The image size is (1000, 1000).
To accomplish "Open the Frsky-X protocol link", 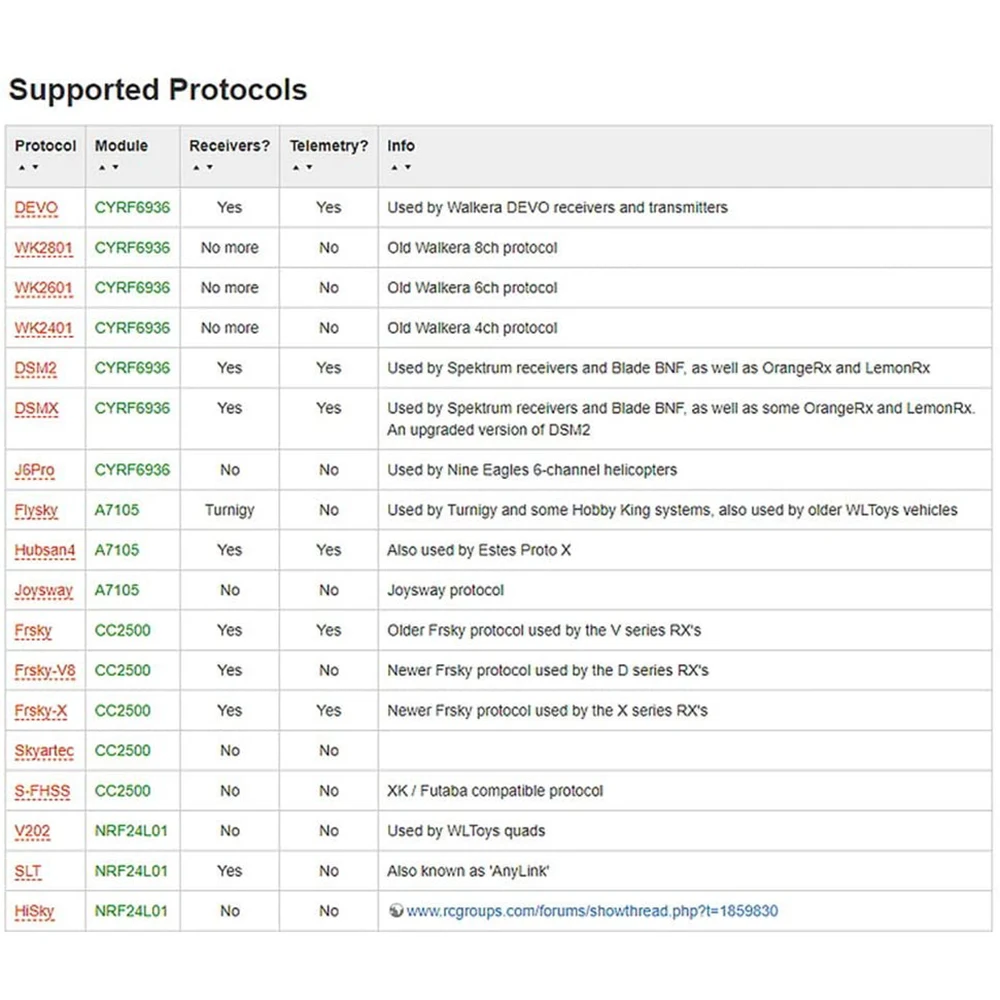I will click(x=41, y=711).
